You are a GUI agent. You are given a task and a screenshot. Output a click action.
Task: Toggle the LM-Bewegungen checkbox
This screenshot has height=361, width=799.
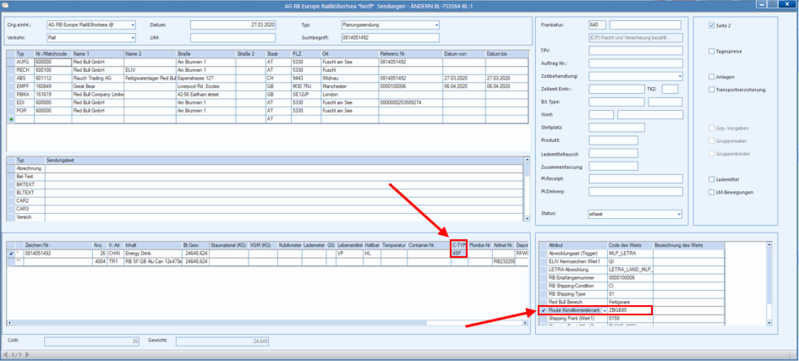click(712, 192)
